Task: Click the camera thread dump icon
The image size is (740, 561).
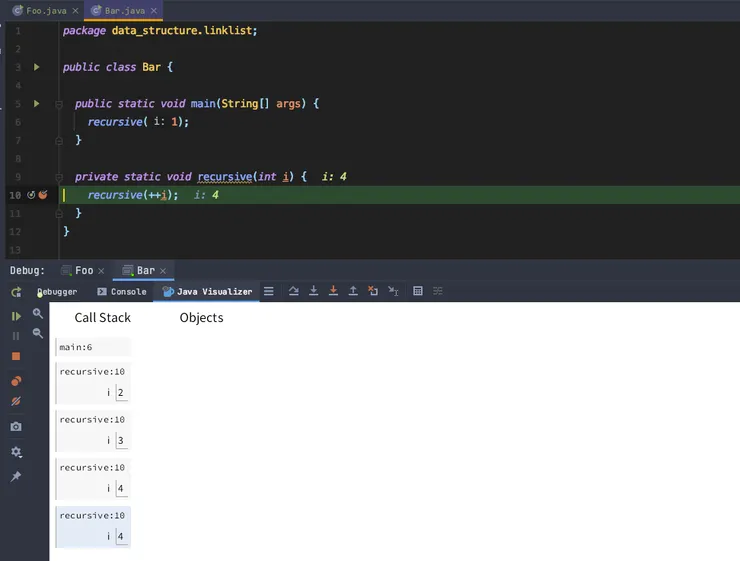Action: pos(16,427)
